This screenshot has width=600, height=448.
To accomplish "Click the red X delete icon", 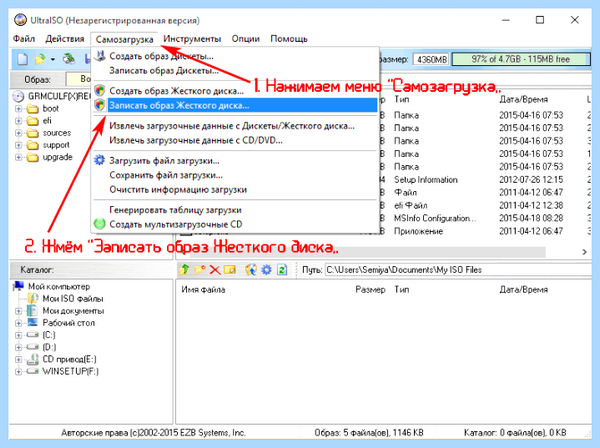I will pos(215,270).
